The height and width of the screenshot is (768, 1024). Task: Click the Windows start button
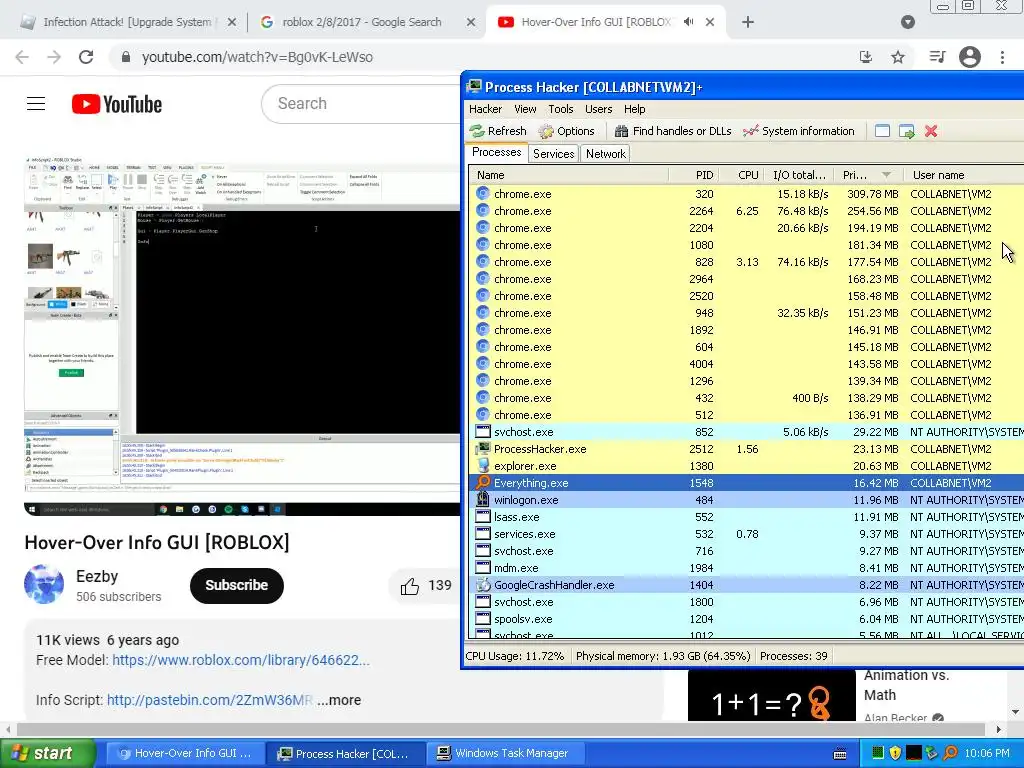47,753
